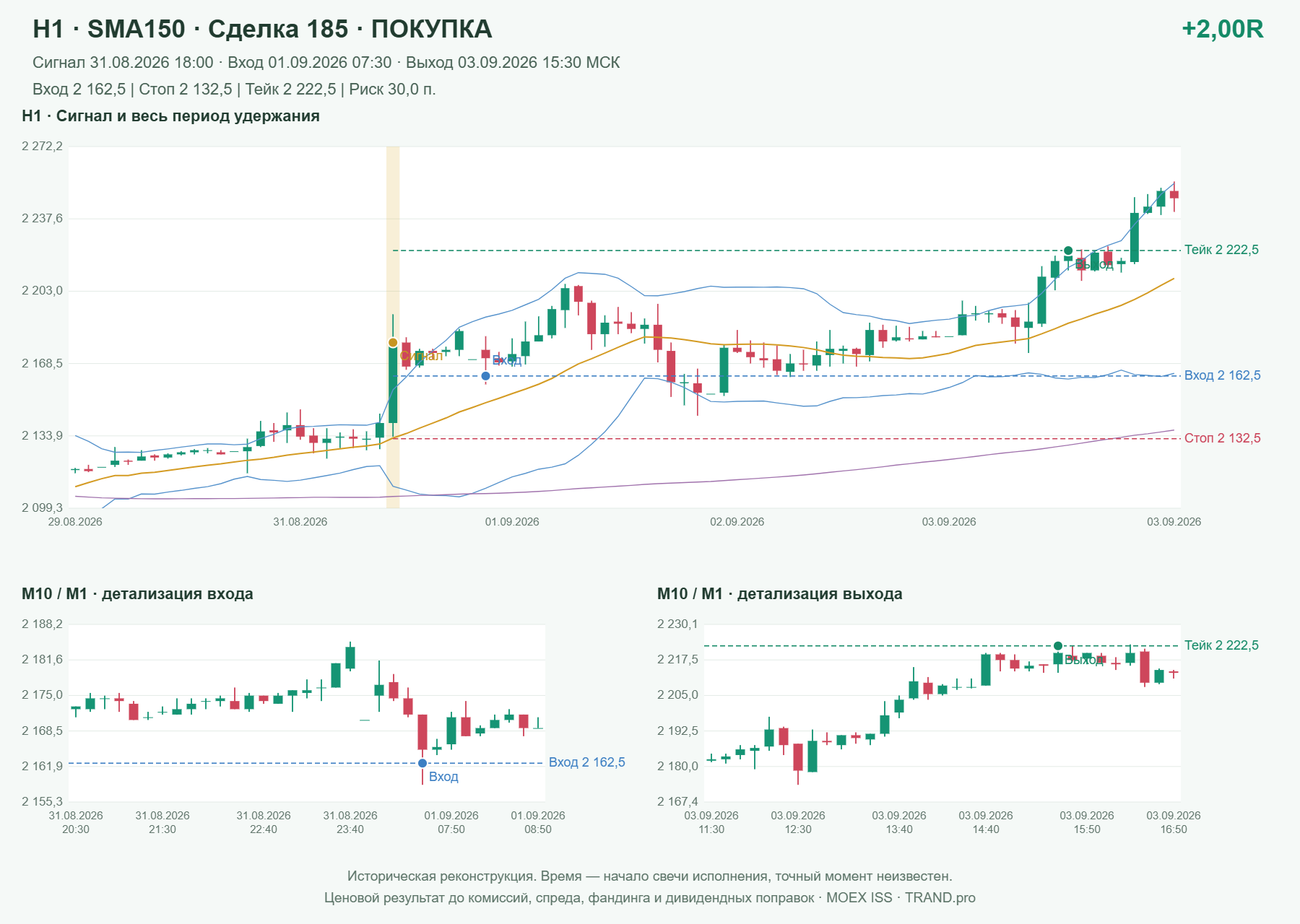Click 2 133,9 price axis label

point(42,436)
